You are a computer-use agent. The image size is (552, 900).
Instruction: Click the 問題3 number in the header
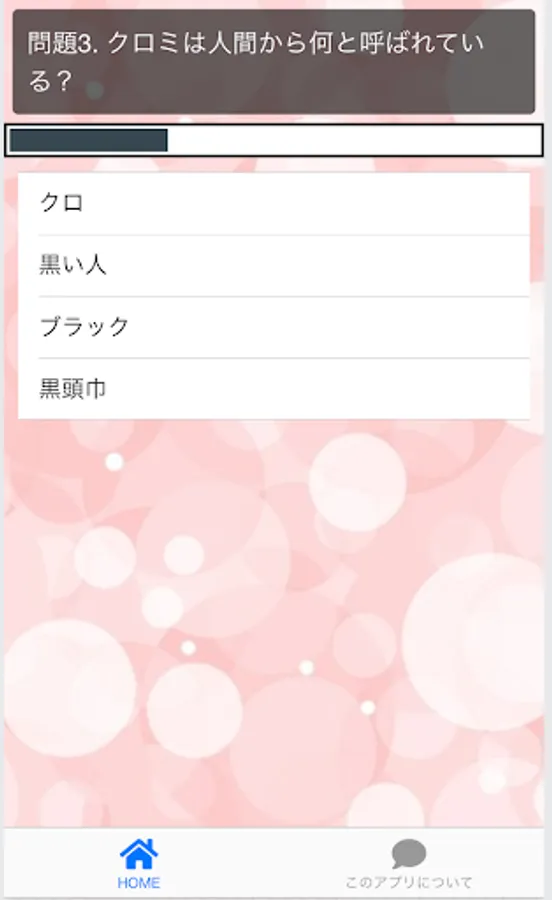tap(63, 44)
